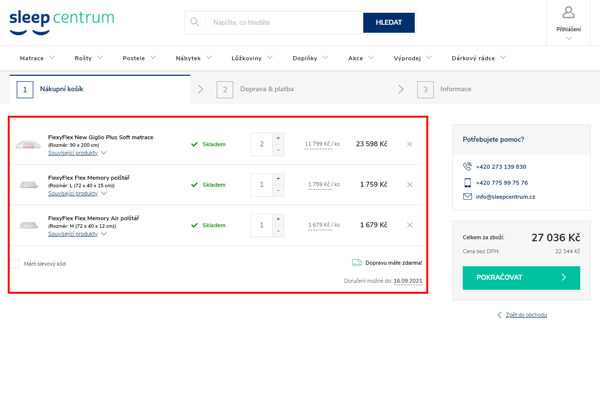Click the mobile phone icon in help box

pyautogui.click(x=467, y=183)
